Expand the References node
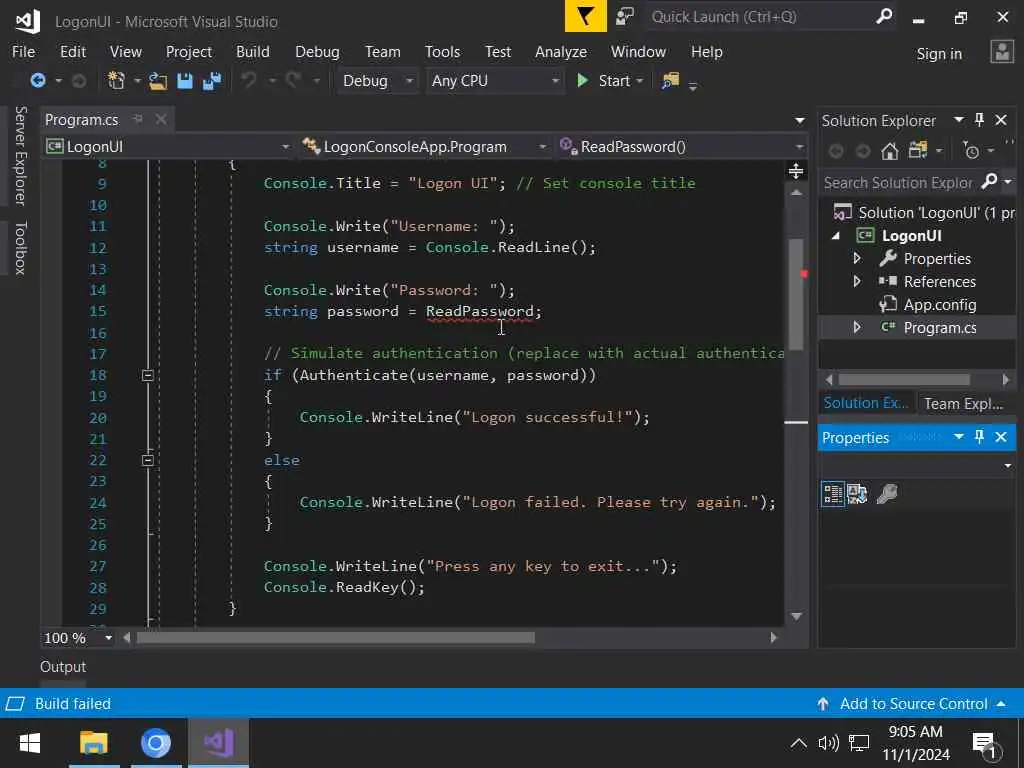Screen dimensions: 1024x768 (857, 281)
